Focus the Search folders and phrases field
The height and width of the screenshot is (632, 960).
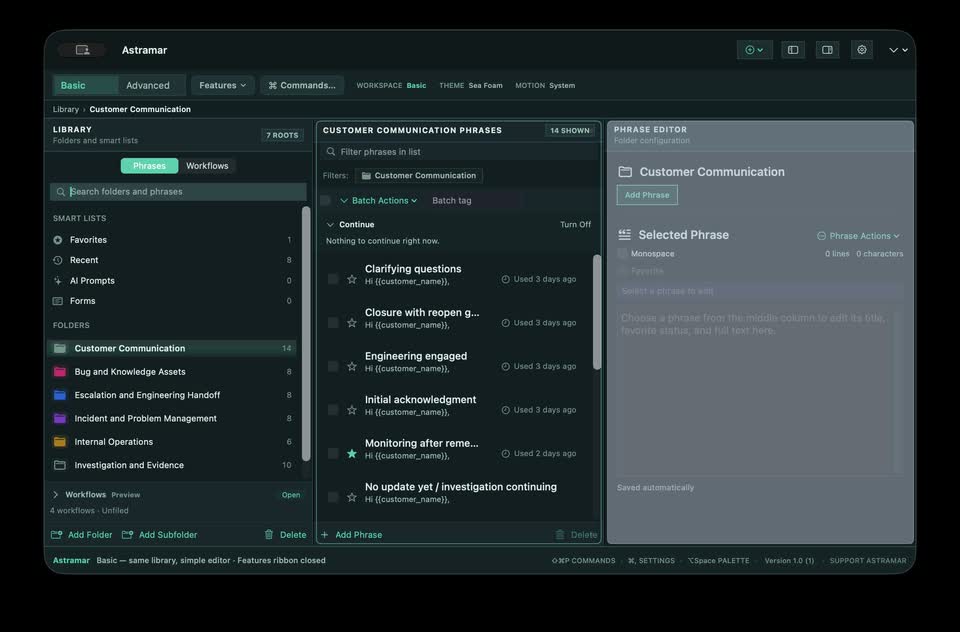[x=178, y=192]
